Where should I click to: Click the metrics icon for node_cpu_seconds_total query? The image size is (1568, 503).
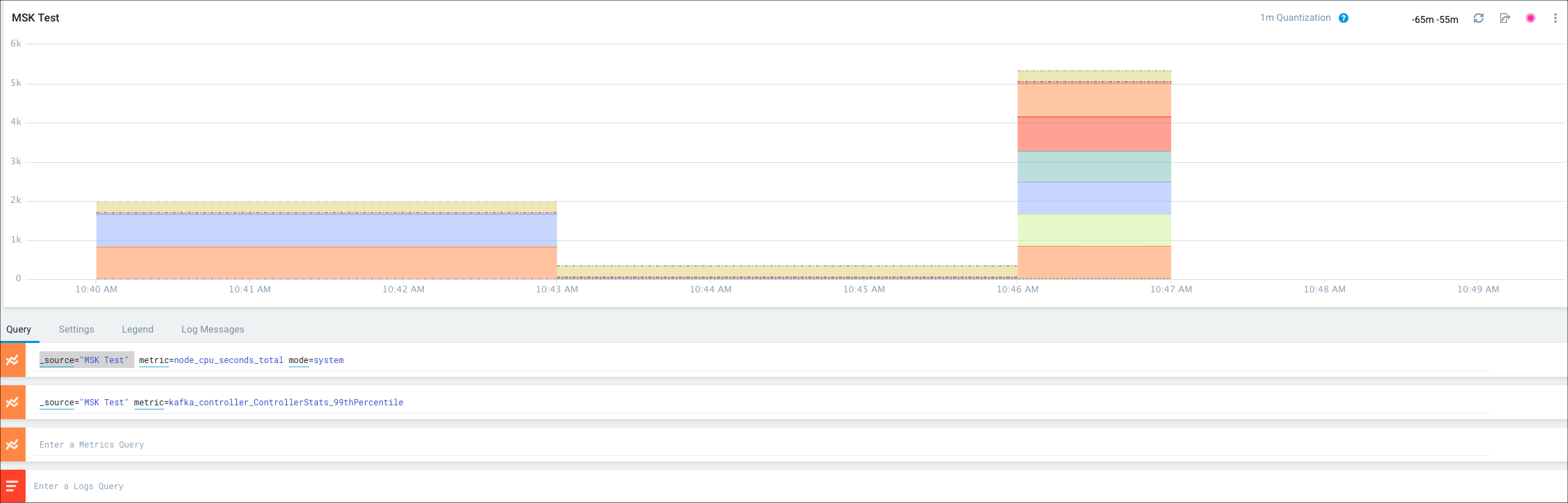coord(12,360)
